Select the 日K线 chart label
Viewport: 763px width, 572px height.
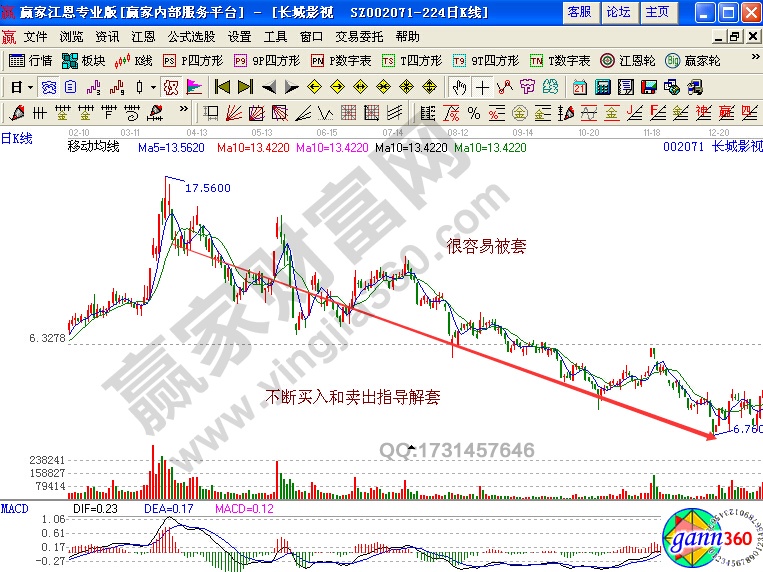(16, 139)
